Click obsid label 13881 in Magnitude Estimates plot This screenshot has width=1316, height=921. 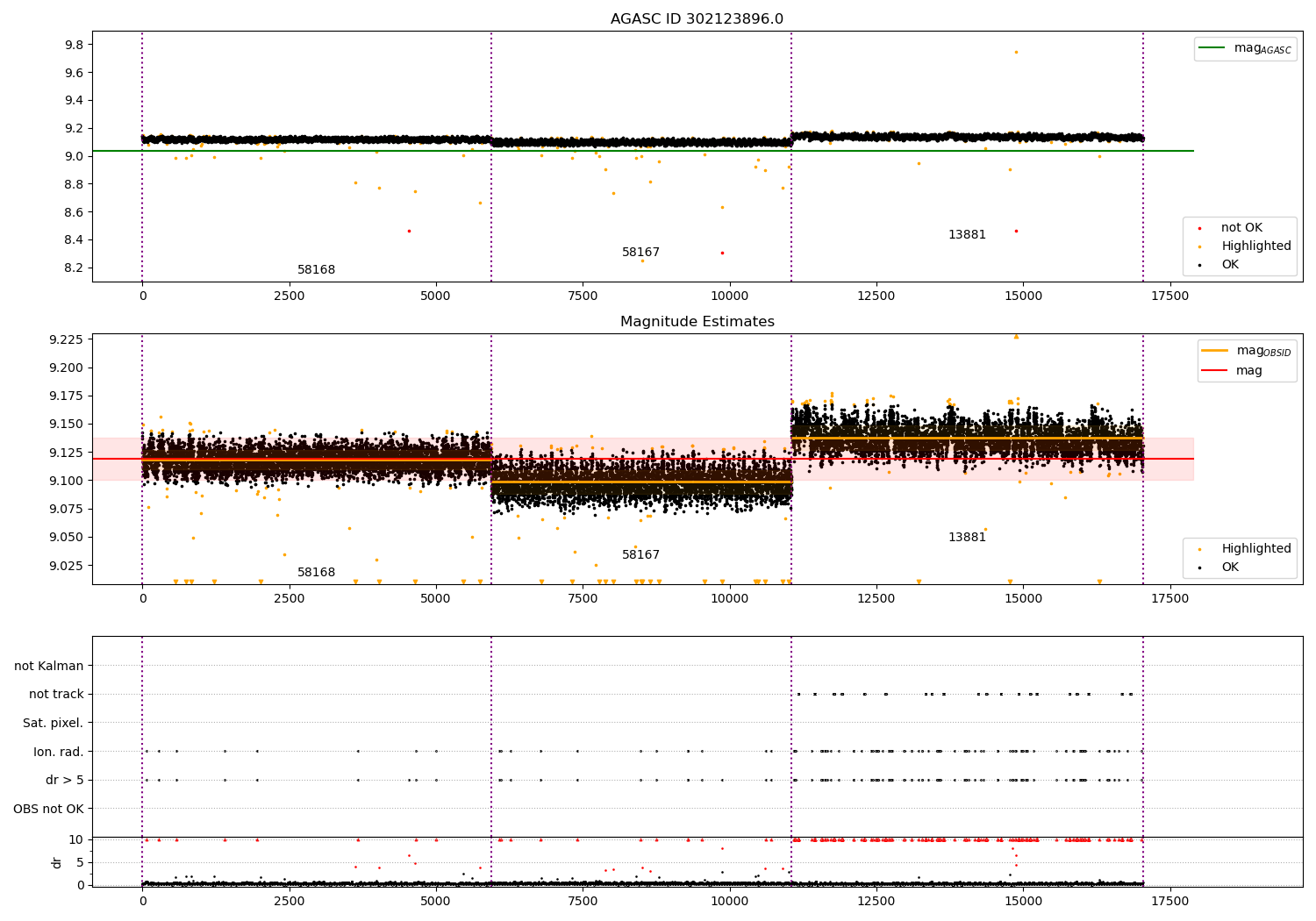tap(967, 538)
